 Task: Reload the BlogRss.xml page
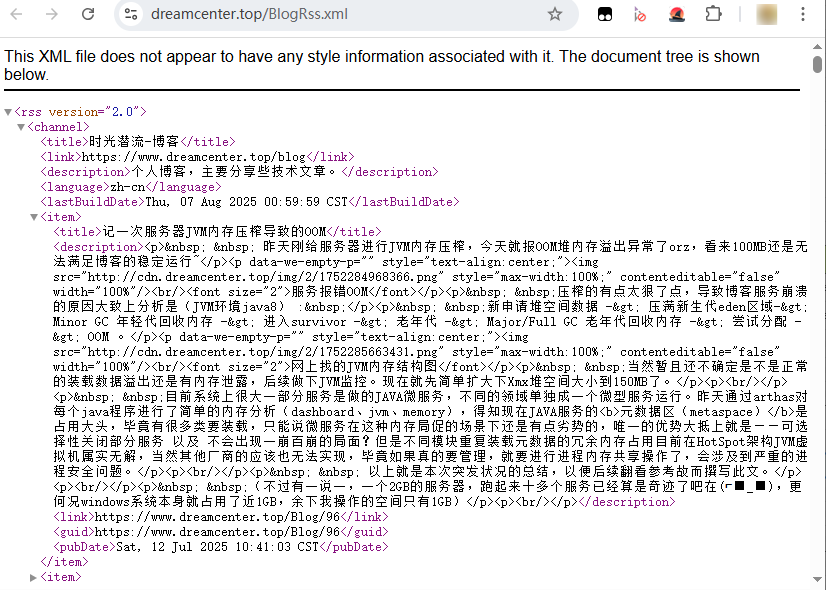tap(88, 14)
